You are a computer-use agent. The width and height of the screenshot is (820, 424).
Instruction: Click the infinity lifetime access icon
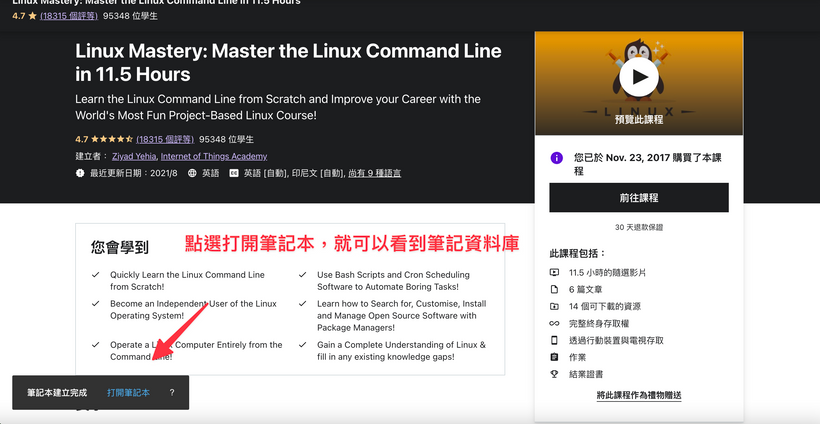point(555,323)
